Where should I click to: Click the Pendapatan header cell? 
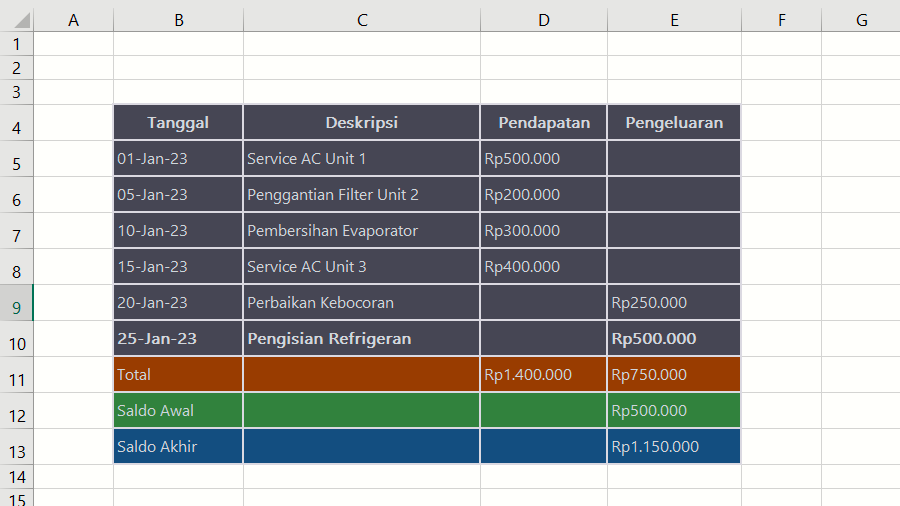click(x=544, y=122)
